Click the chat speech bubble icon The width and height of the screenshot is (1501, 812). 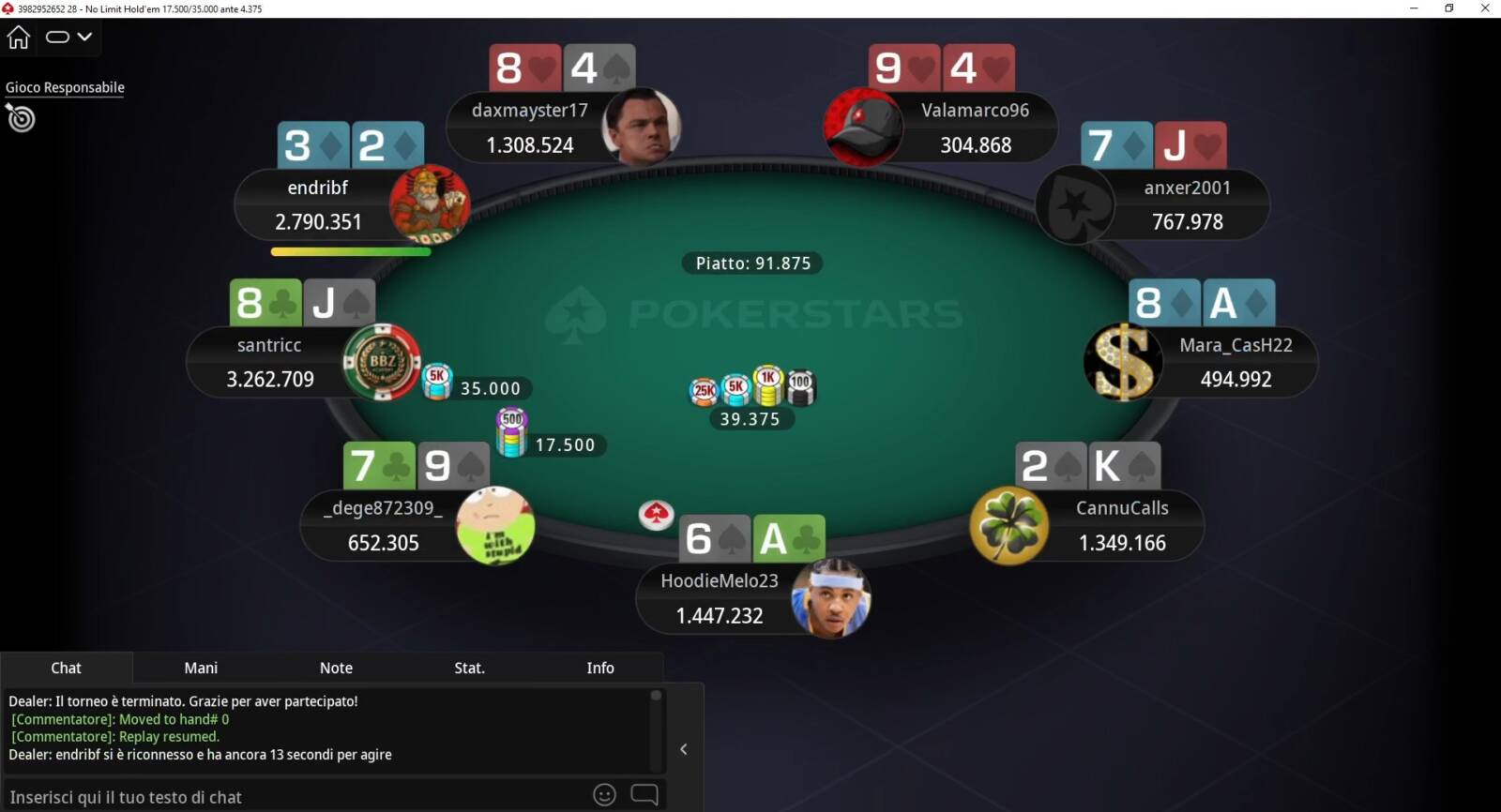[x=644, y=795]
